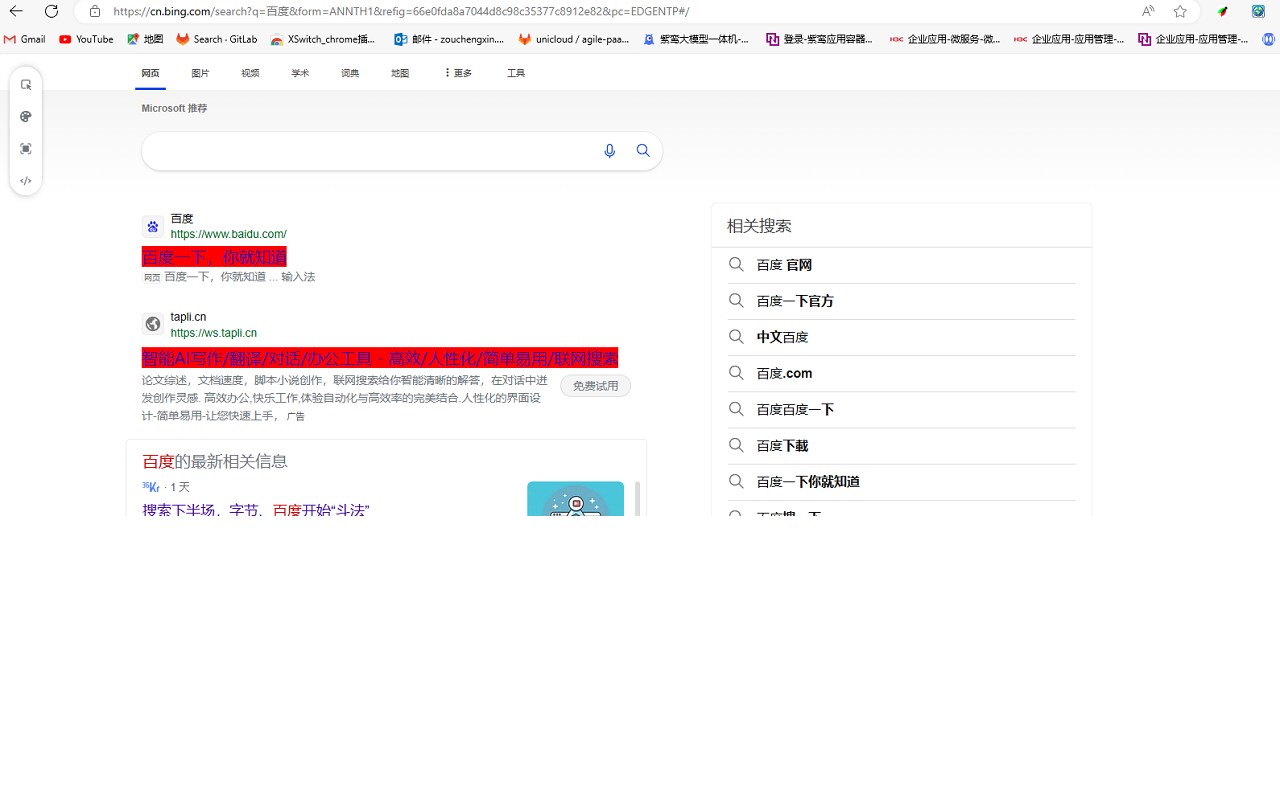Open news headline 搜索下半场，字节、百度开始斗法
Viewport: 1280px width, 800px height.
[x=256, y=509]
